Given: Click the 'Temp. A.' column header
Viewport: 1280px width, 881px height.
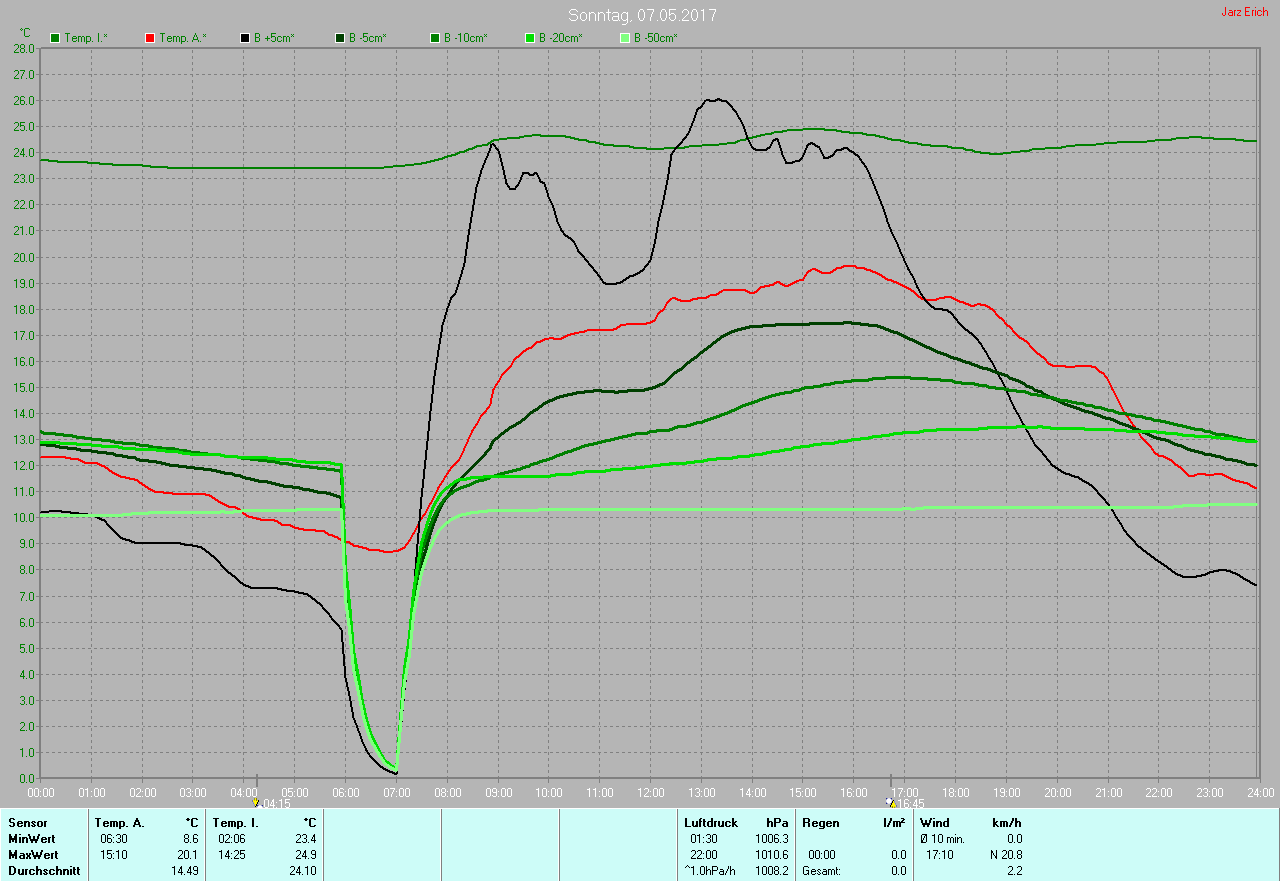Looking at the screenshot, I should [119, 823].
